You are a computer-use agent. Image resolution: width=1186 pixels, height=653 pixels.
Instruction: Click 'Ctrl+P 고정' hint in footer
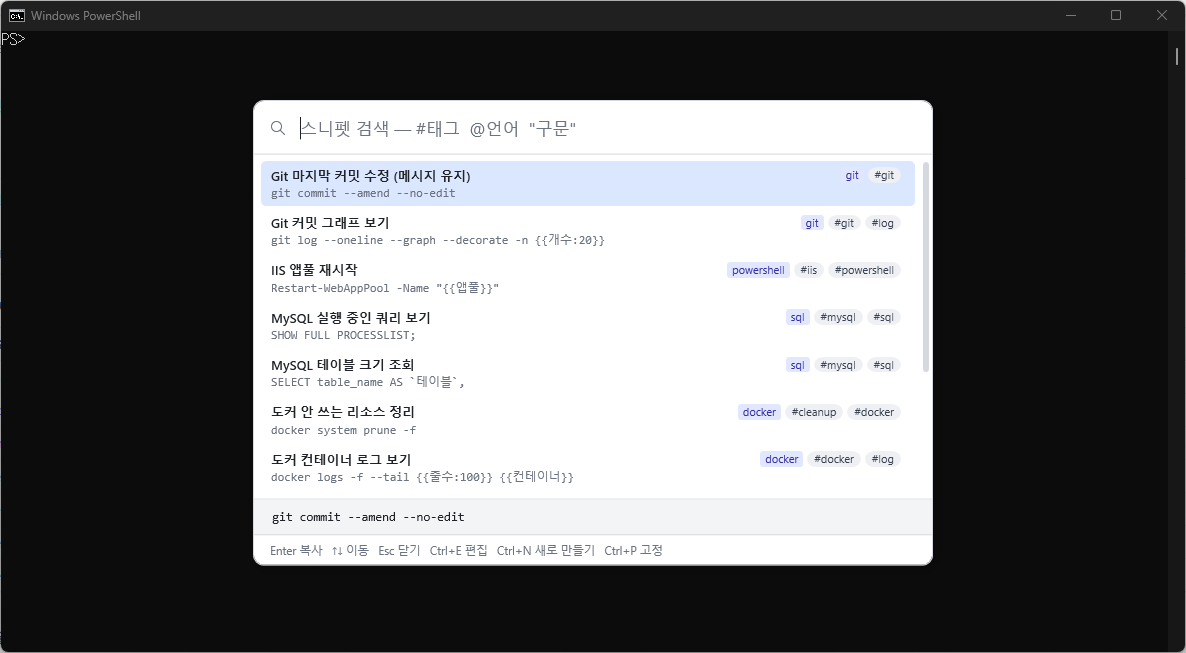click(633, 550)
